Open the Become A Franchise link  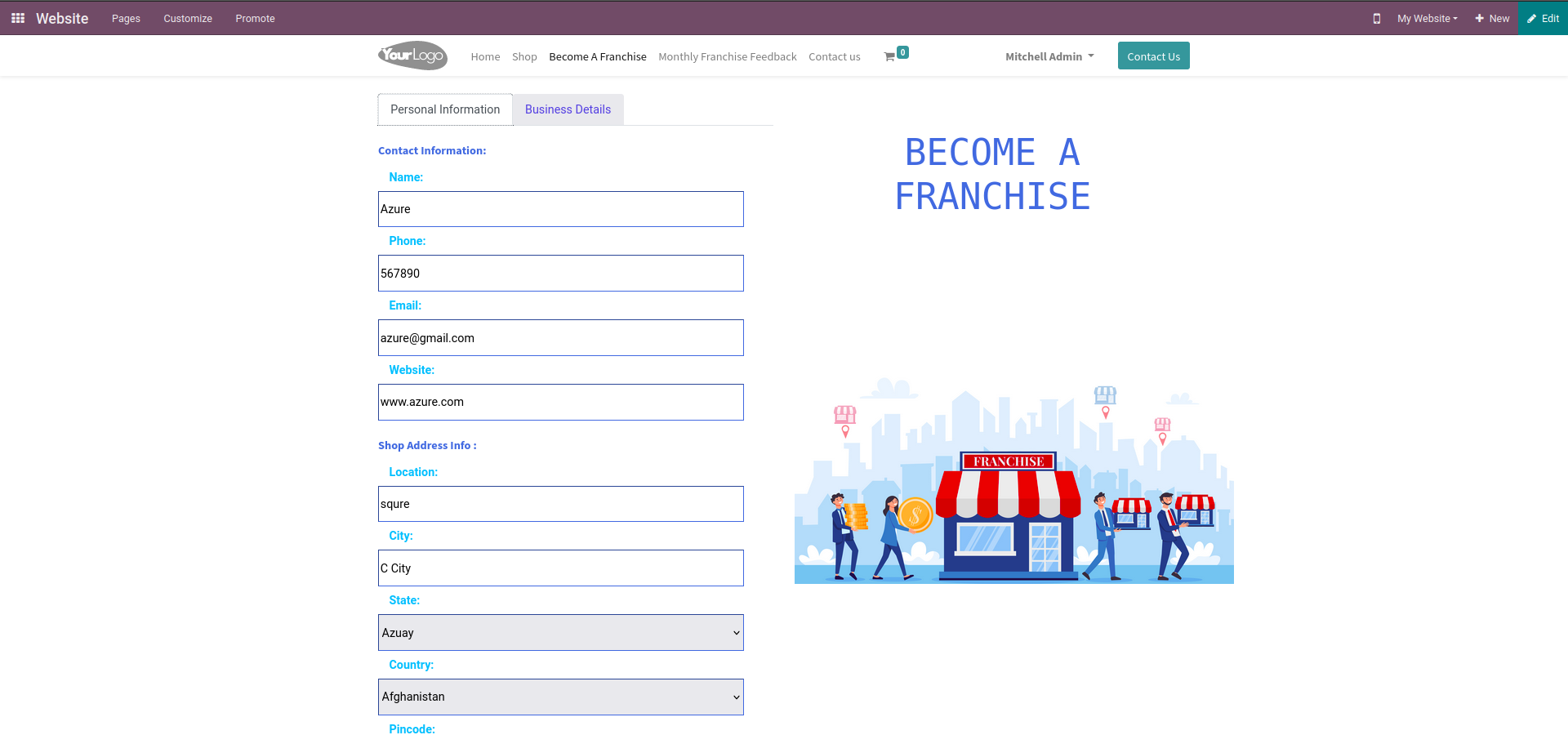[x=598, y=56]
